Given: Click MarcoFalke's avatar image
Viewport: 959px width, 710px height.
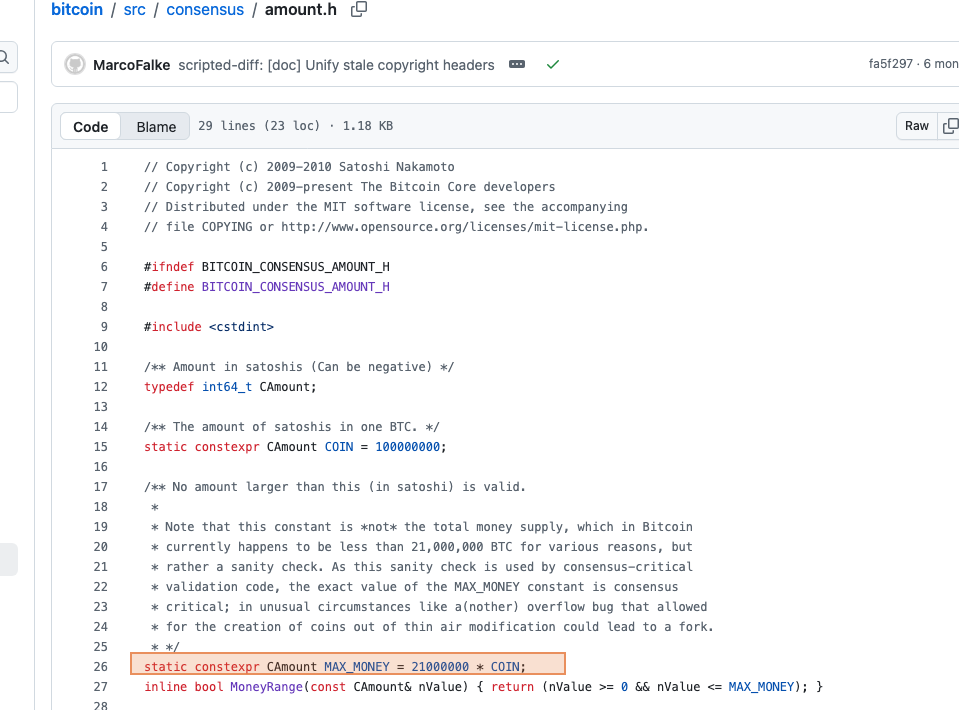Looking at the screenshot, I should [x=75, y=65].
